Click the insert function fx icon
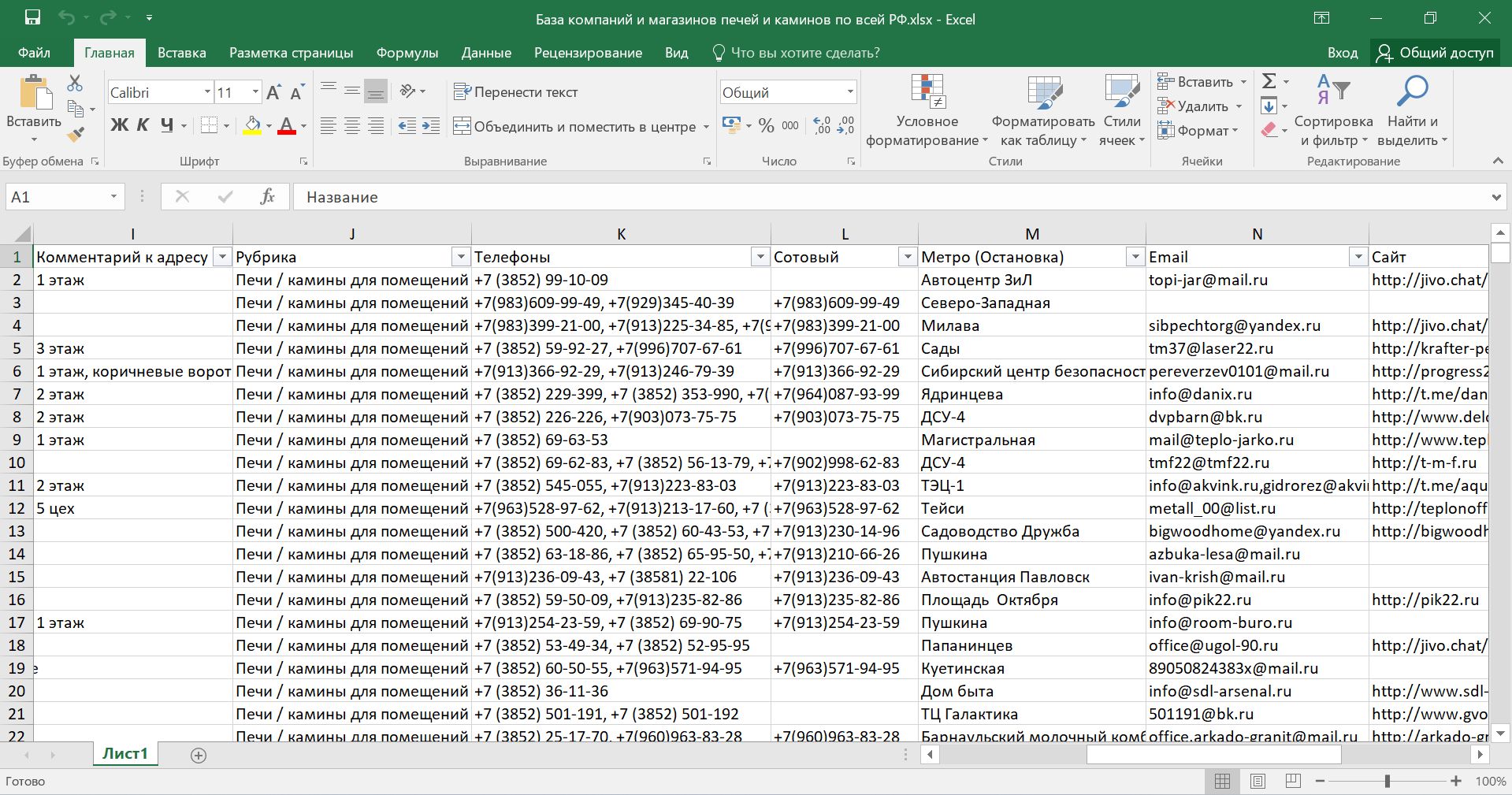Viewport: 1512px width, 795px height. [267, 197]
